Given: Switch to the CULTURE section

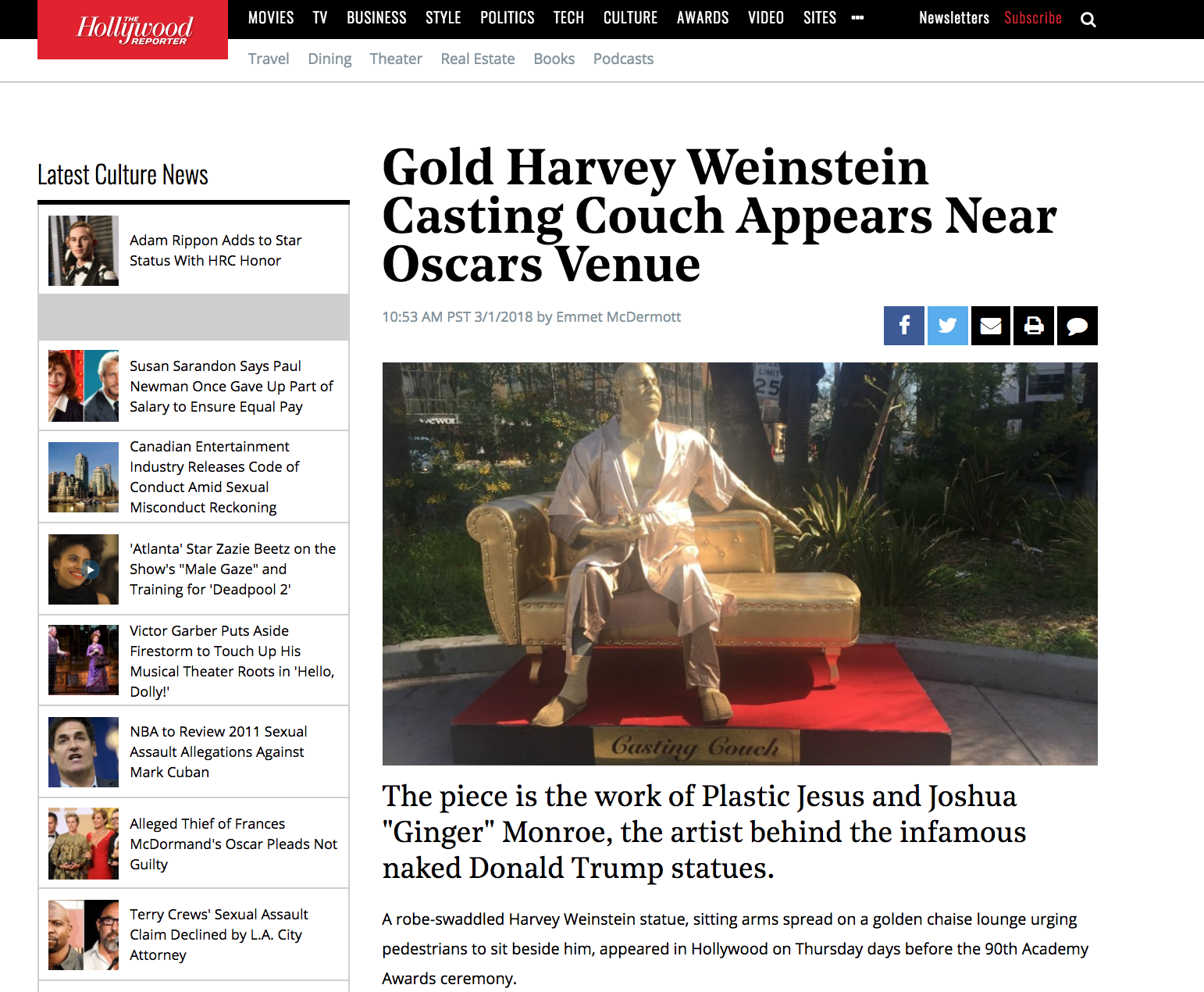Looking at the screenshot, I should [x=630, y=17].
